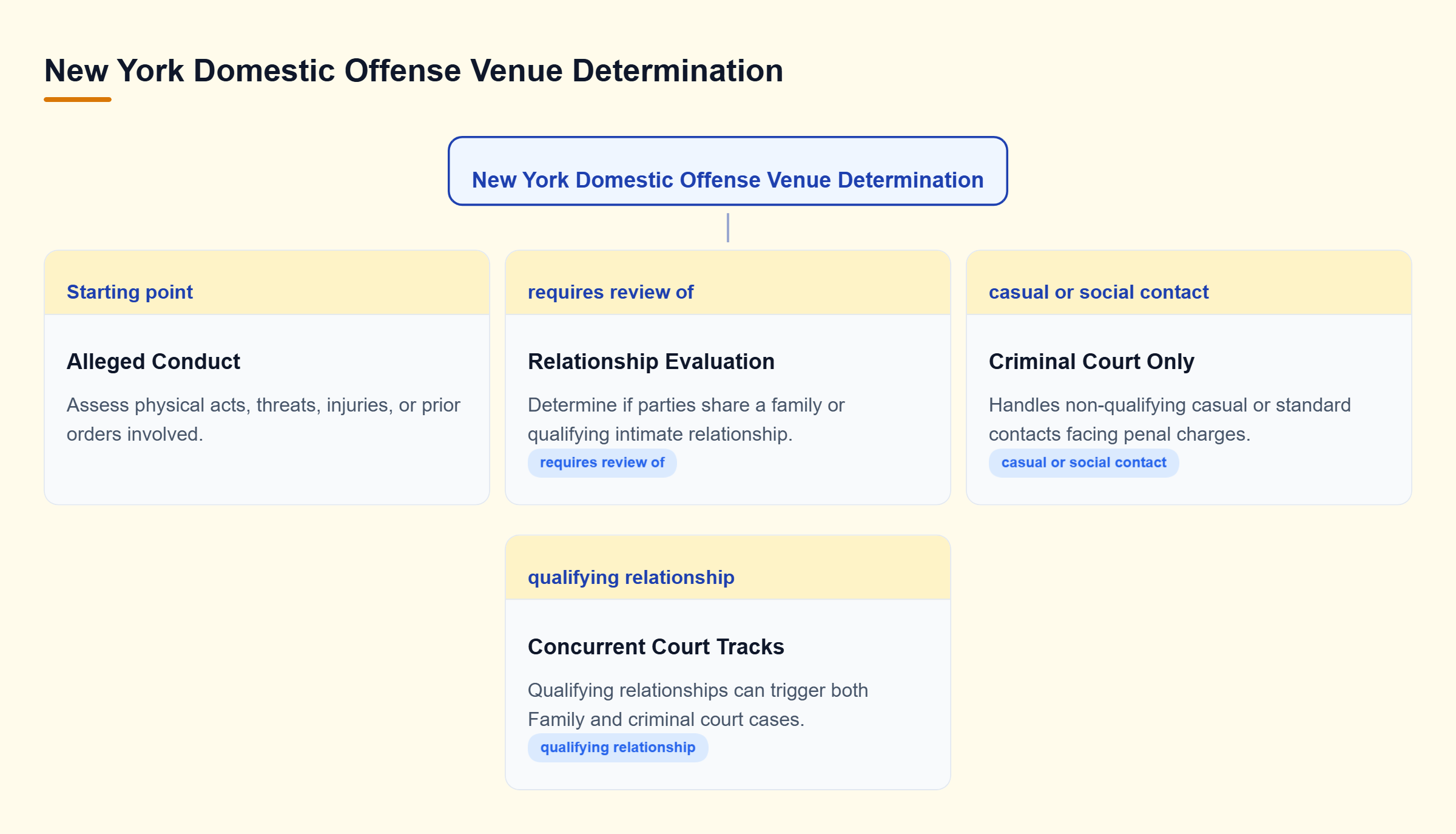The width and height of the screenshot is (1456, 834).
Task: Select the 'Concurrent Court Tracks' title
Action: click(x=656, y=647)
